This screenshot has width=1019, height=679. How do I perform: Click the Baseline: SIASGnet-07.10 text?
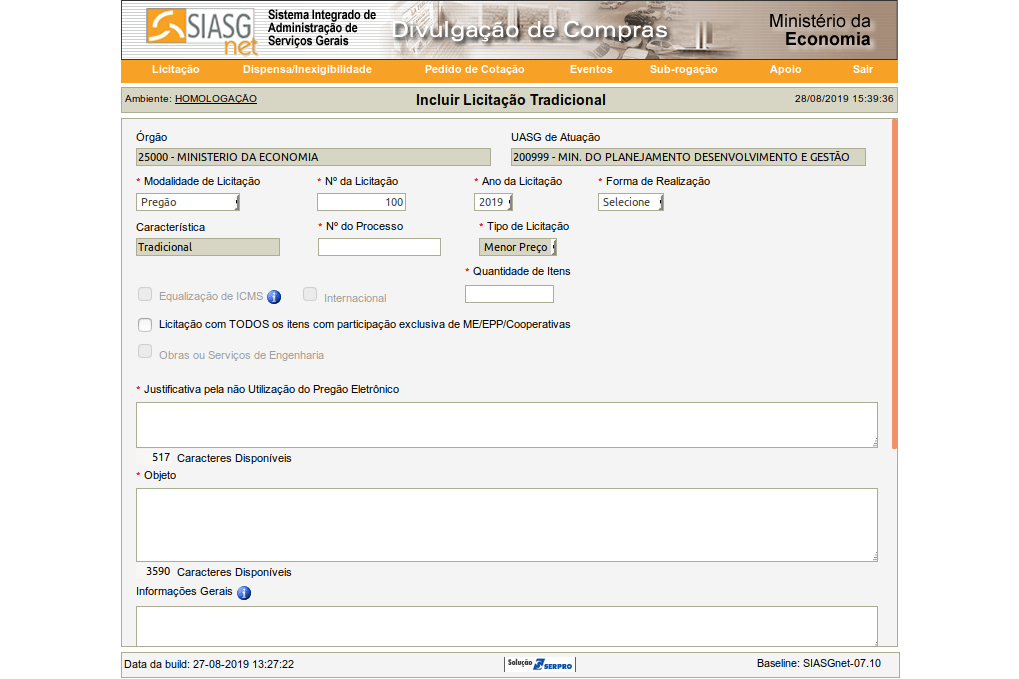coord(819,663)
